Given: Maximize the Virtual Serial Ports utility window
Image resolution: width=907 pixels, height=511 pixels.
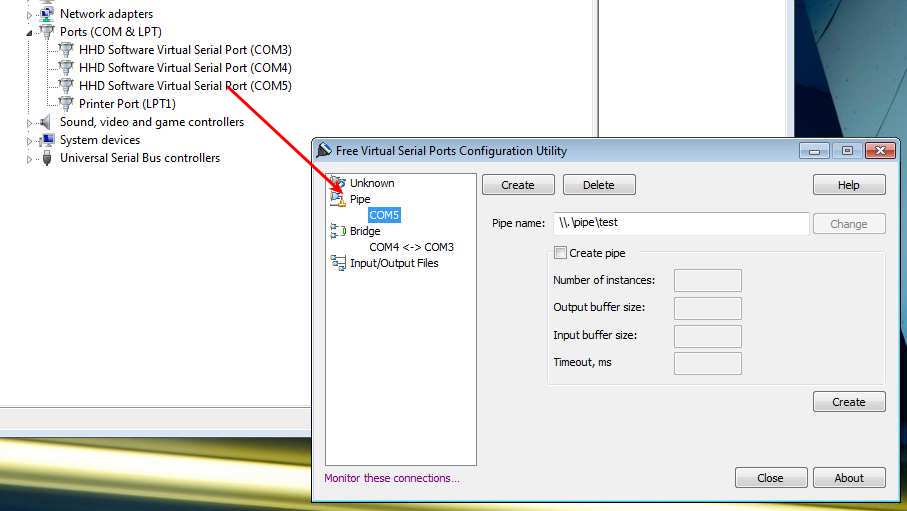Looking at the screenshot, I should (x=847, y=150).
